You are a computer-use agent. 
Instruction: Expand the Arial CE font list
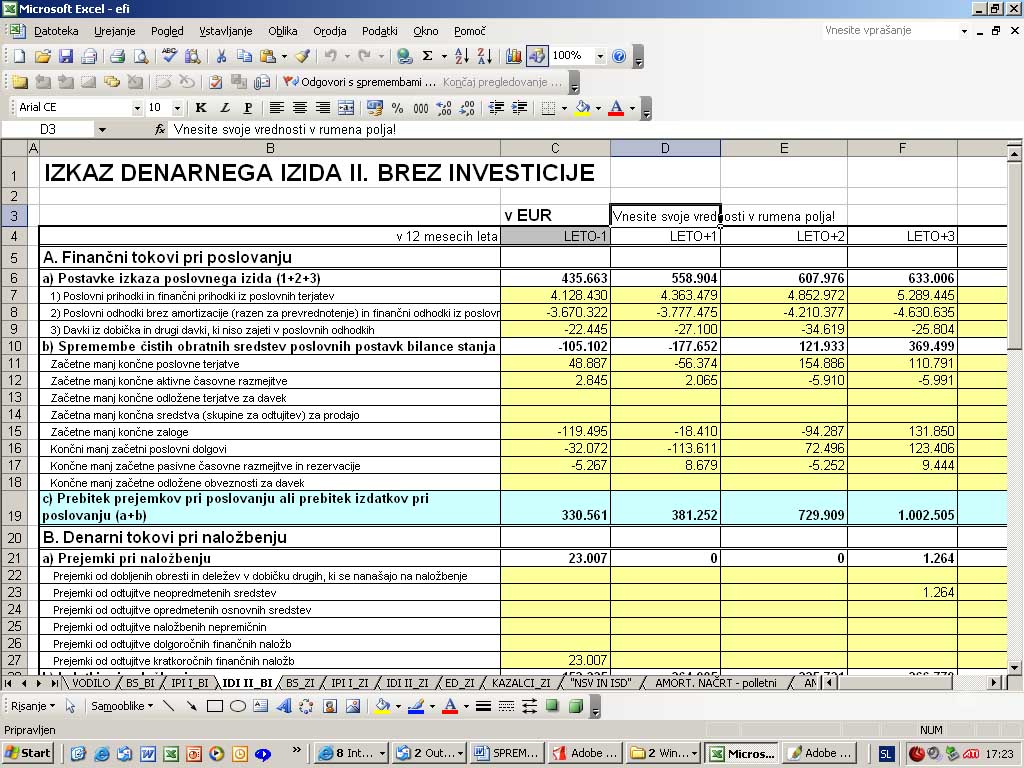(x=137, y=108)
